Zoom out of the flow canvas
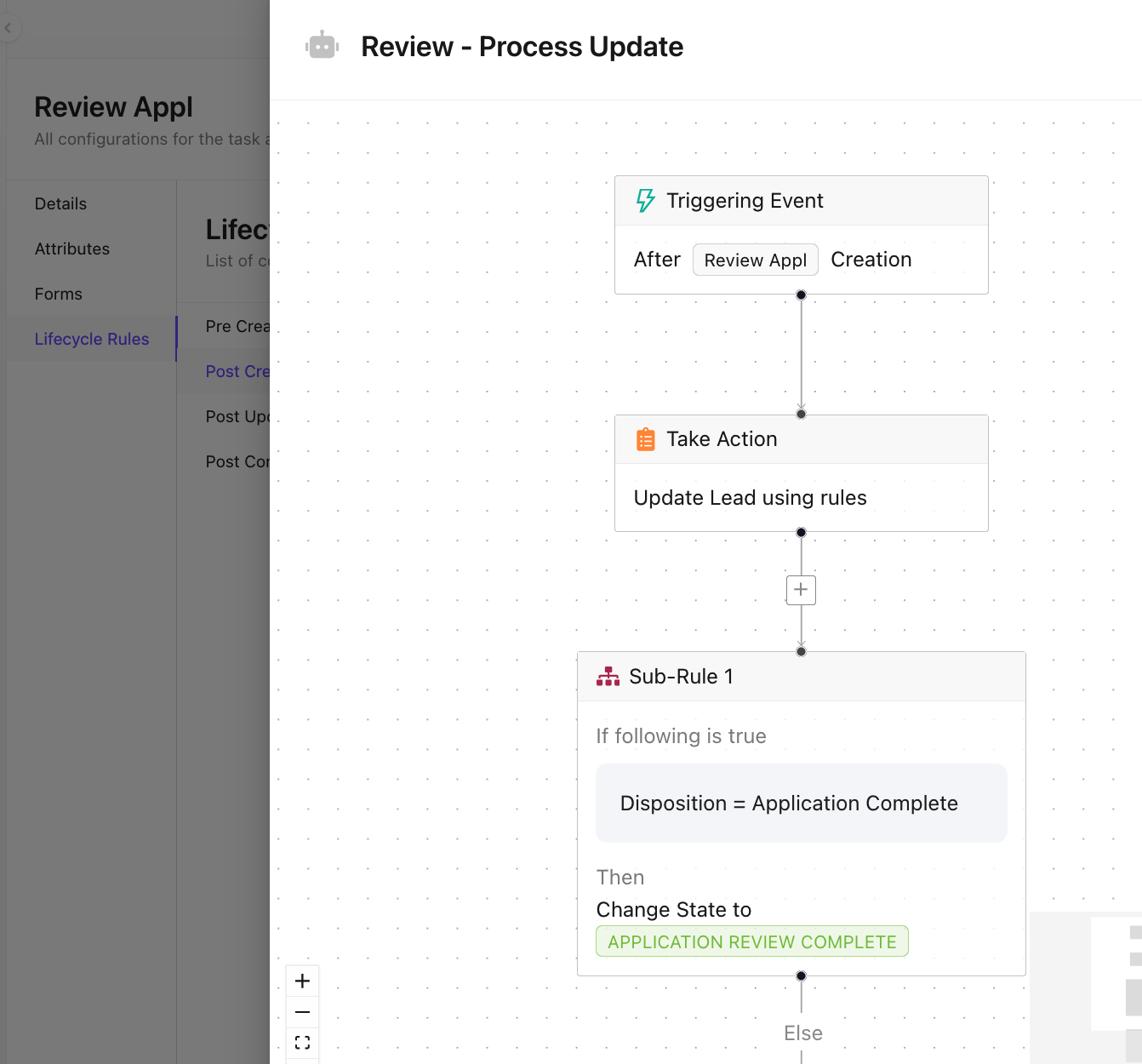1142x1064 pixels. [x=302, y=1012]
